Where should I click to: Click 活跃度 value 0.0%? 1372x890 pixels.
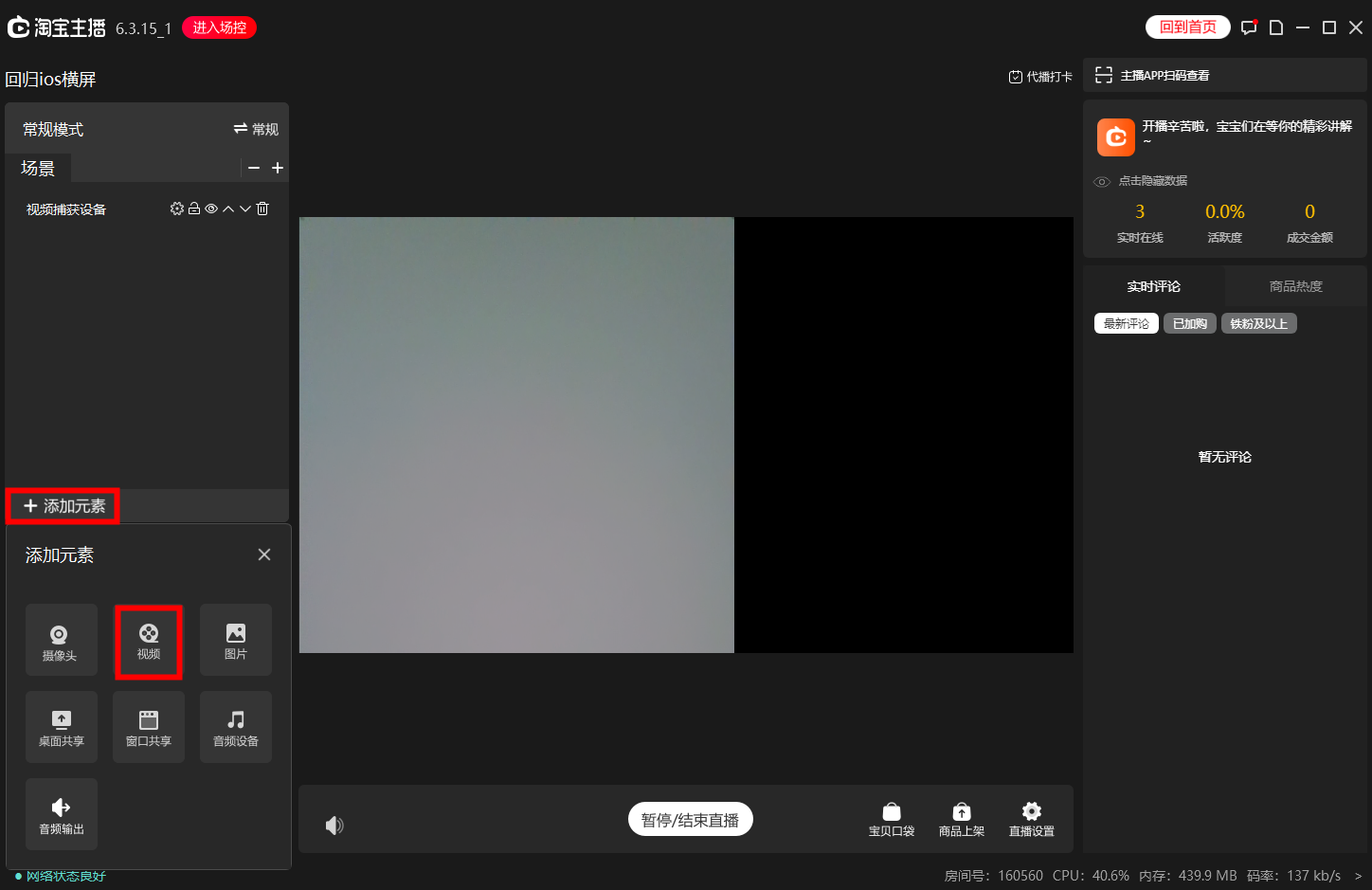point(1225,211)
